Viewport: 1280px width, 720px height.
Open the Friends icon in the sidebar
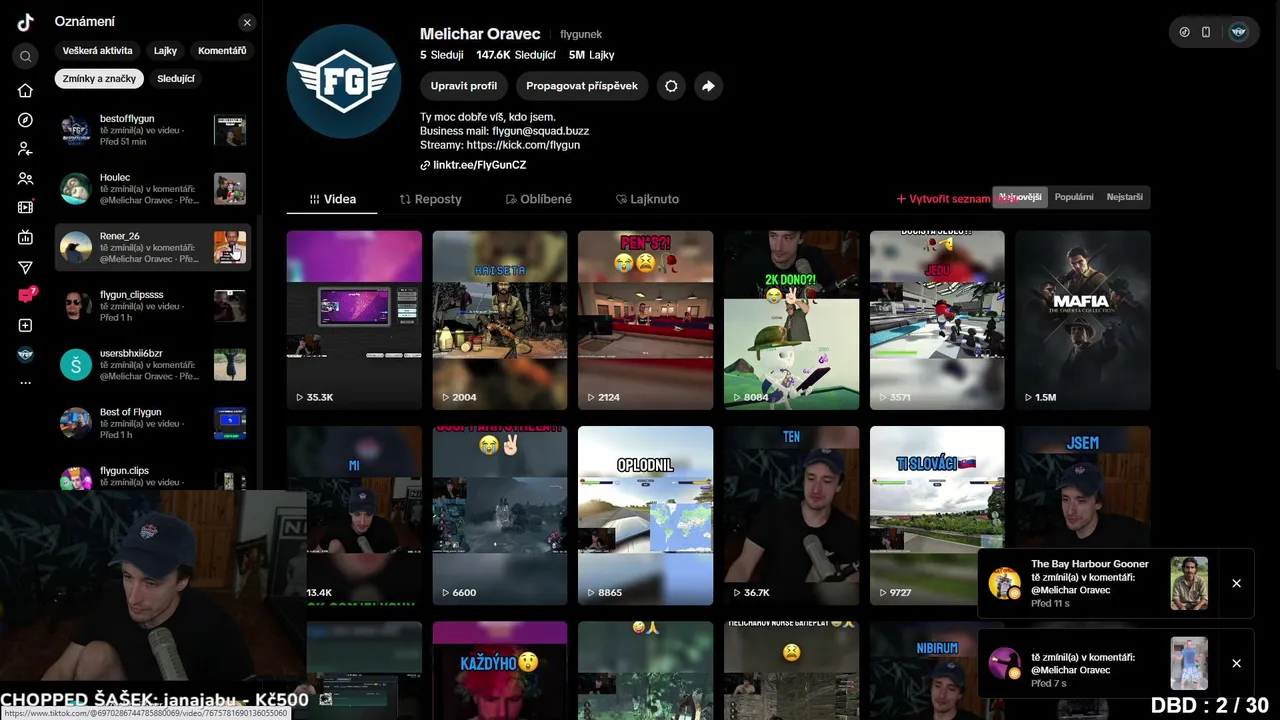click(x=26, y=179)
